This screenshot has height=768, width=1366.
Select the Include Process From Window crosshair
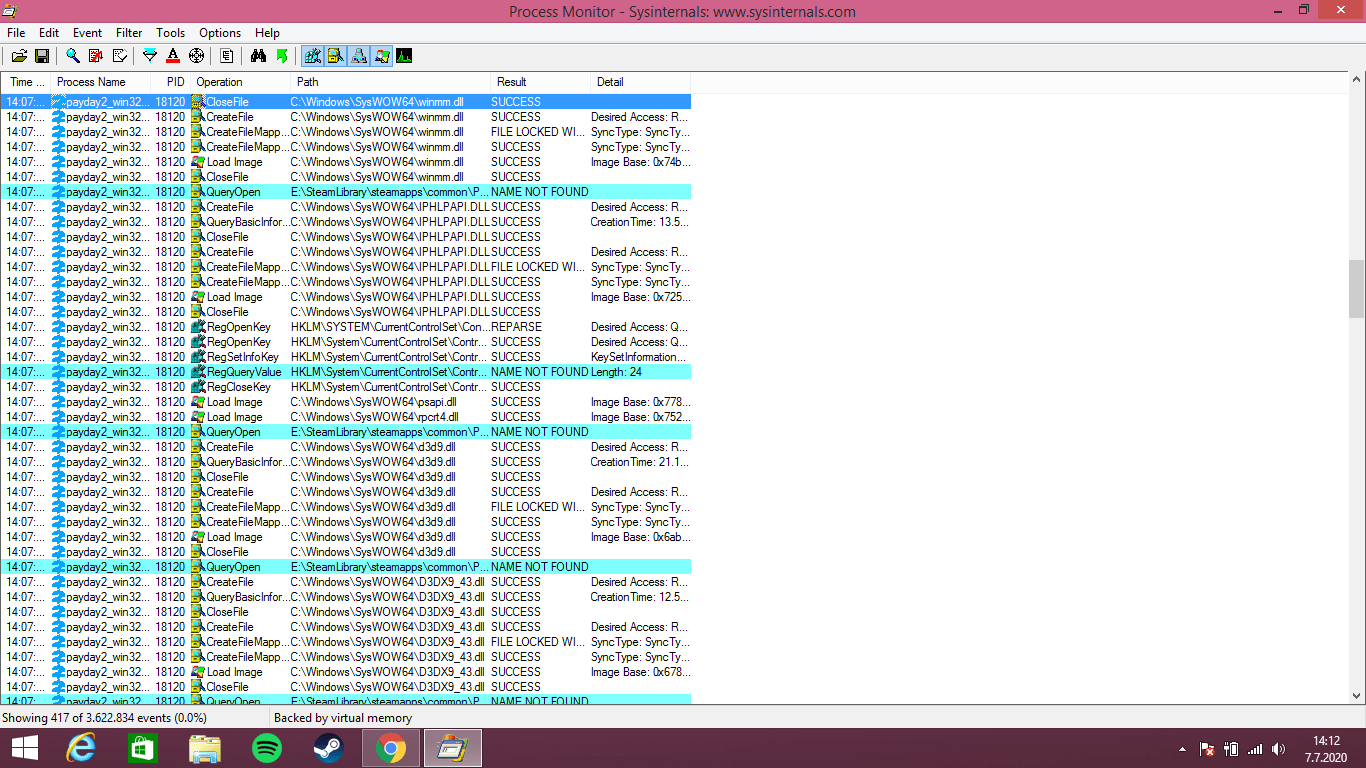pyautogui.click(x=196, y=56)
